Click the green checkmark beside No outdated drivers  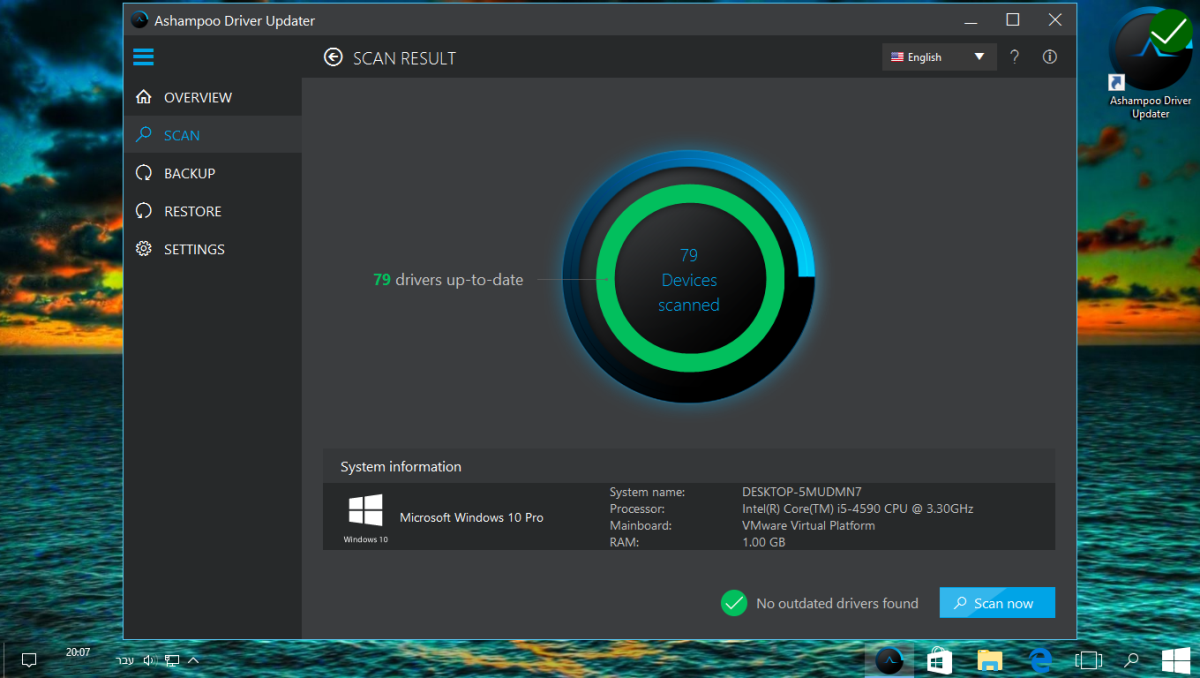tap(734, 603)
